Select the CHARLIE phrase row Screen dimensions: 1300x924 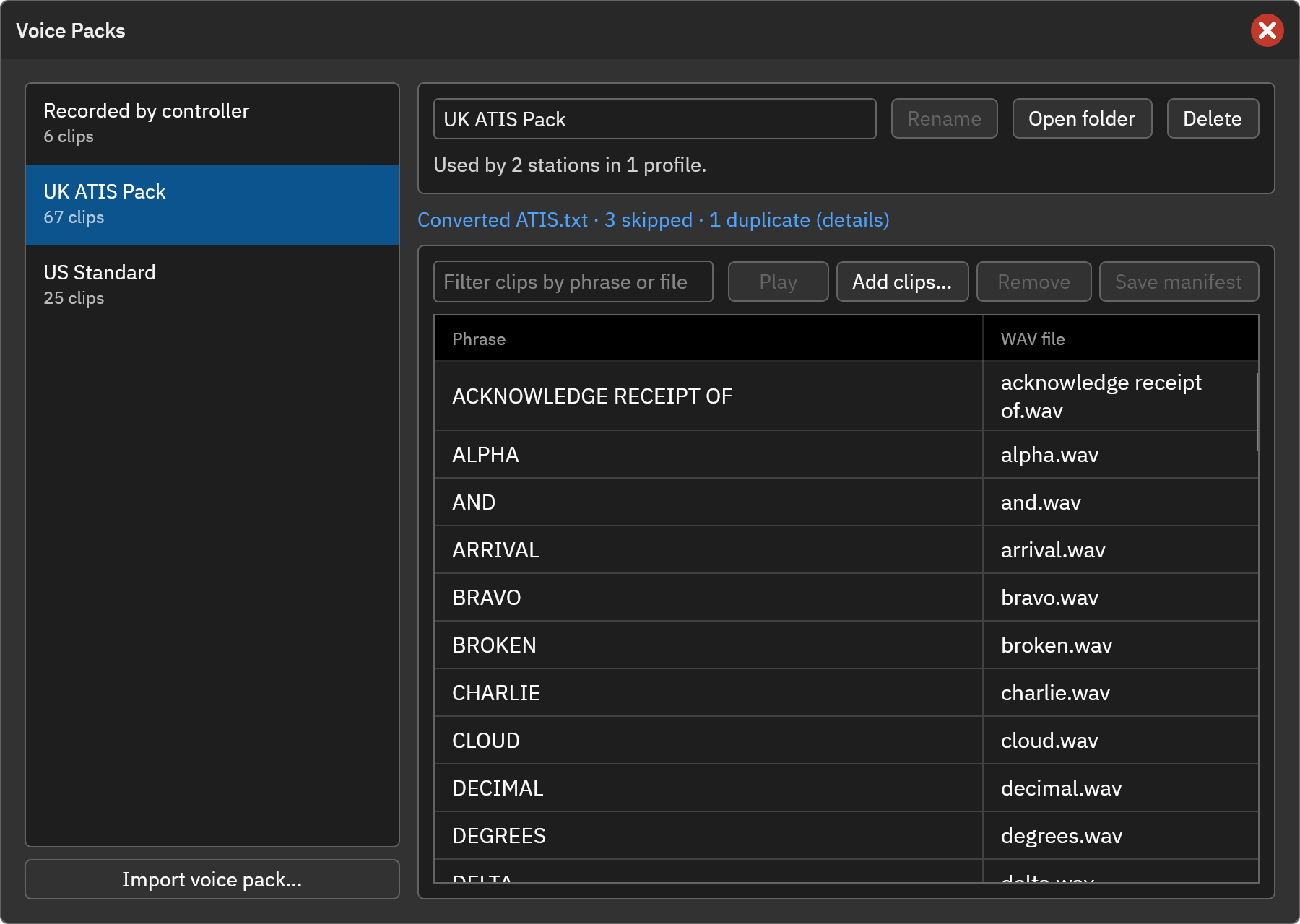coord(846,693)
